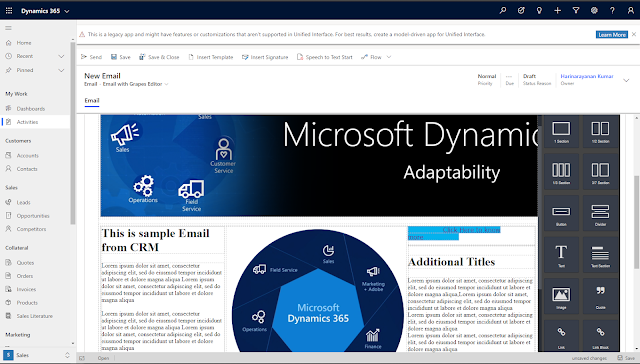Collapse the sidebar hamburger menu
Screen dimensions: 640x364
pos(9,28)
